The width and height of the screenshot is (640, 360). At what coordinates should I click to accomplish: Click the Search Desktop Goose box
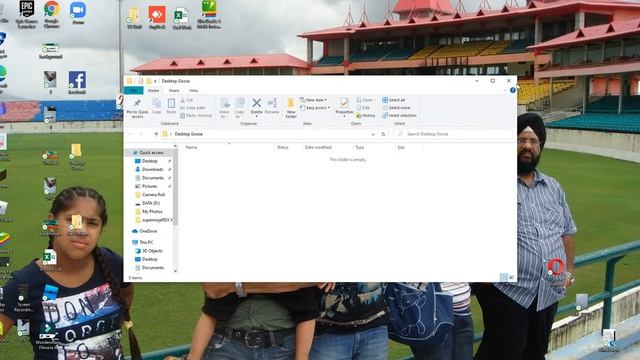453,134
